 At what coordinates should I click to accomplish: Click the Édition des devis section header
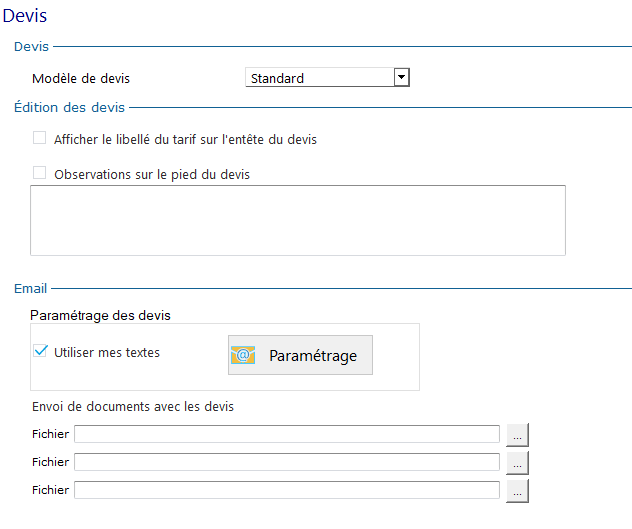[69, 108]
